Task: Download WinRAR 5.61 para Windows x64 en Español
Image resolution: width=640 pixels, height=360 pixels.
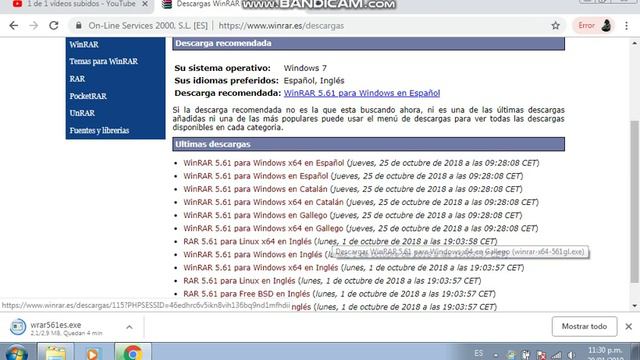Action: pyautogui.click(x=263, y=163)
